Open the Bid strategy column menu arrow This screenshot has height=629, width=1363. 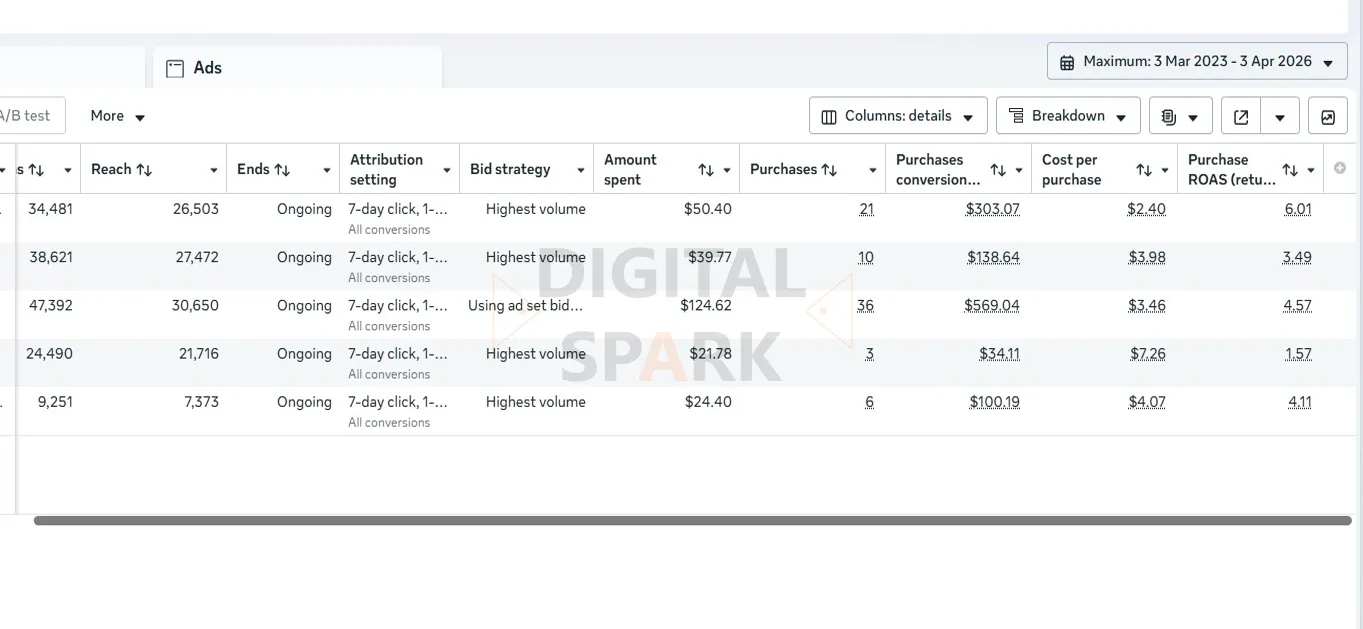(x=580, y=170)
